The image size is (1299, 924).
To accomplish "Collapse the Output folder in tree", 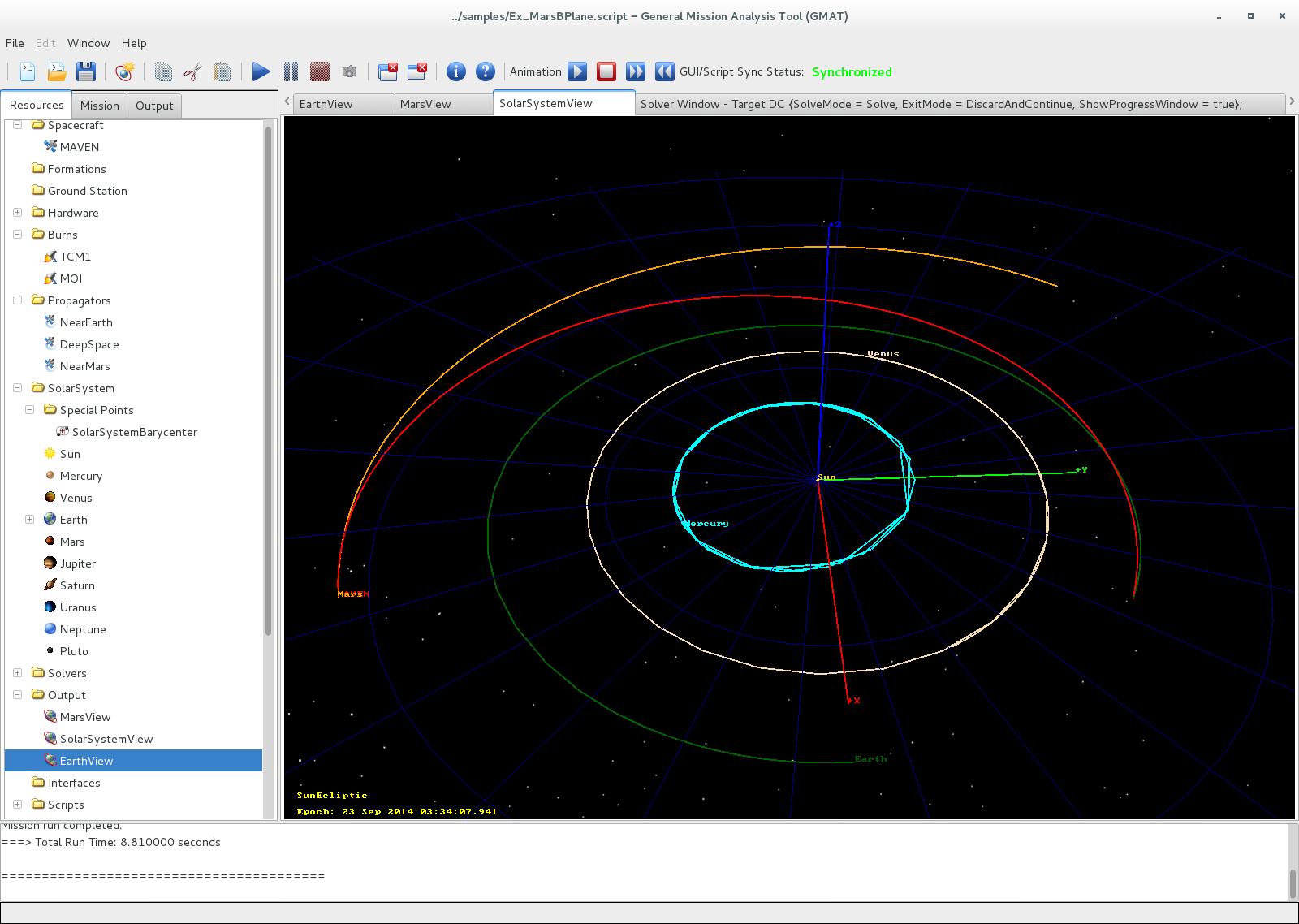I will [x=17, y=695].
